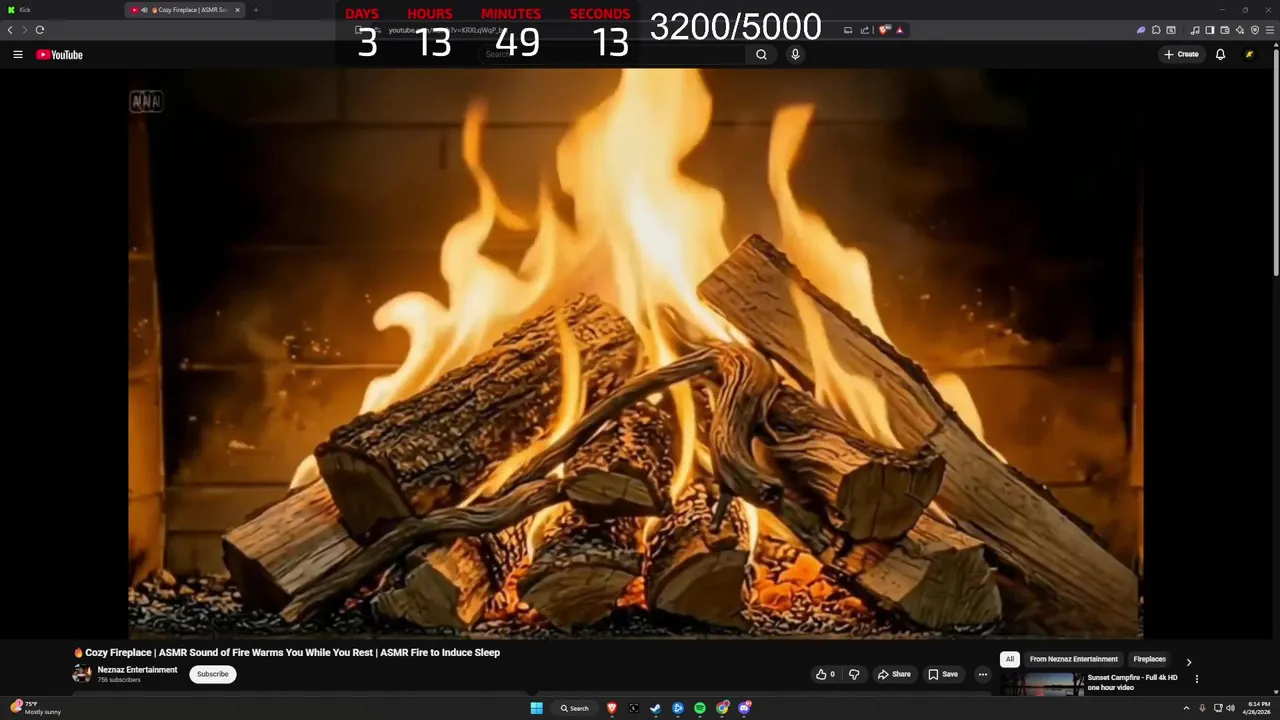
Task: Close the Cozy Fireplace tab
Action: point(237,10)
